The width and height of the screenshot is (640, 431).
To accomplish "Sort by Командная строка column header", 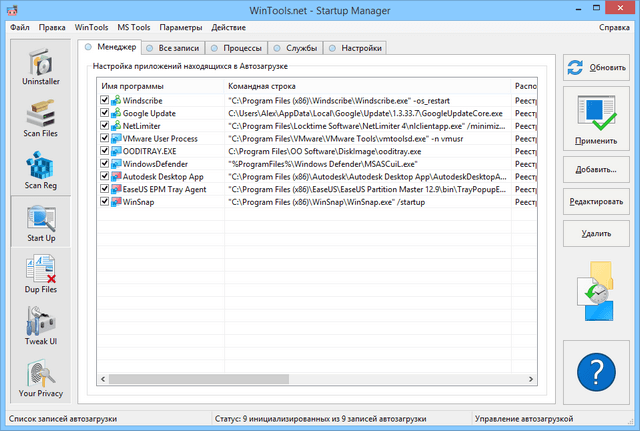I will 367,86.
